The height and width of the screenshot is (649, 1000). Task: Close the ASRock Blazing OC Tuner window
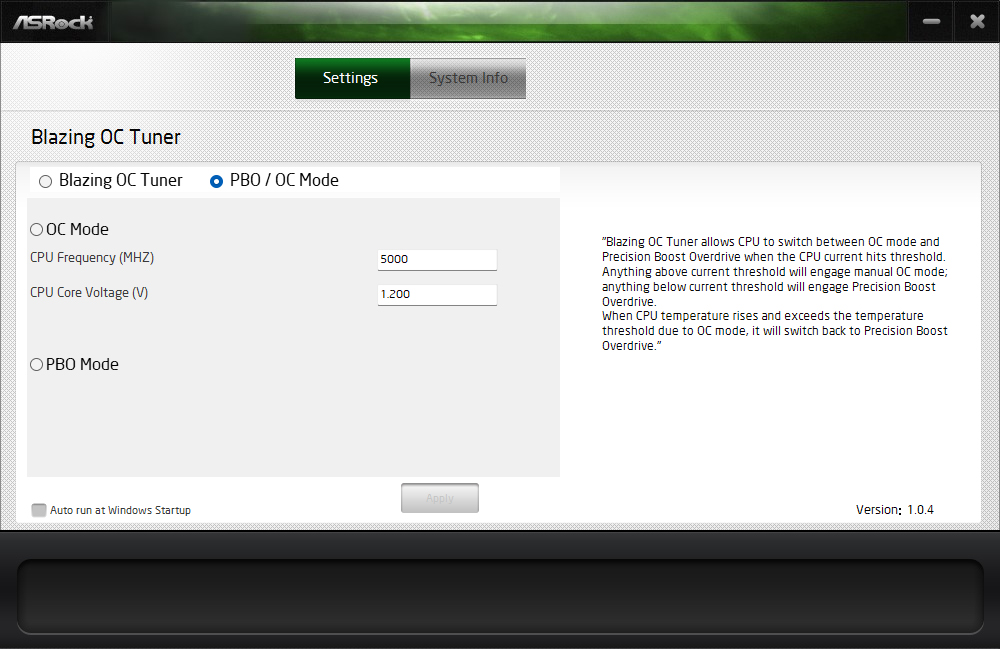[x=977, y=22]
